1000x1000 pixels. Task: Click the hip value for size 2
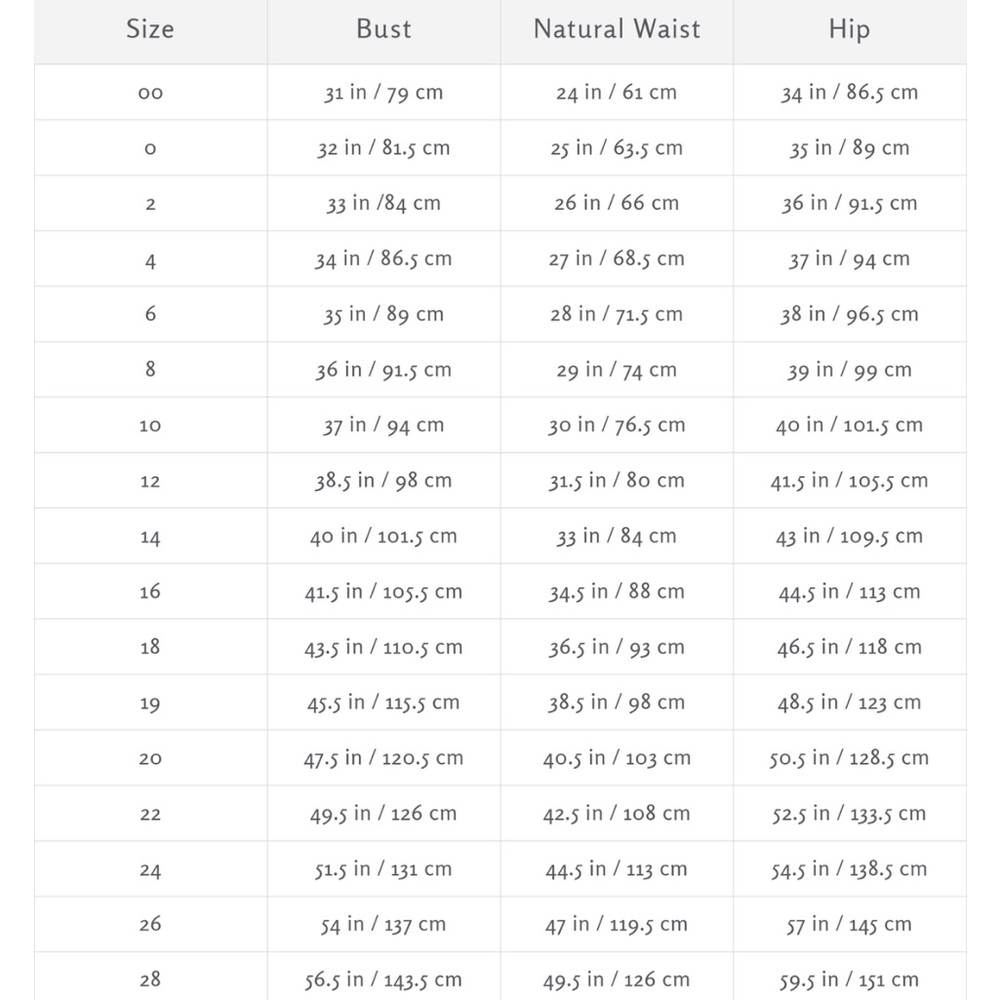849,204
